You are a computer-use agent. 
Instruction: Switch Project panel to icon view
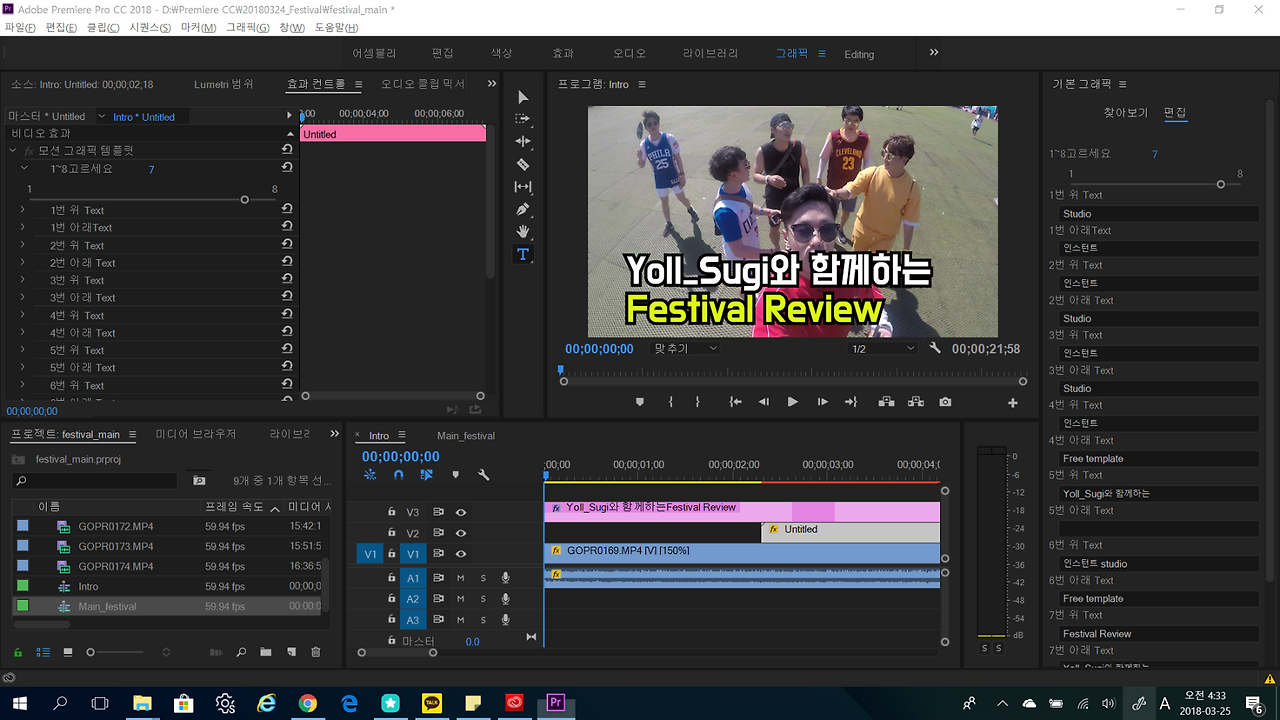coord(68,652)
